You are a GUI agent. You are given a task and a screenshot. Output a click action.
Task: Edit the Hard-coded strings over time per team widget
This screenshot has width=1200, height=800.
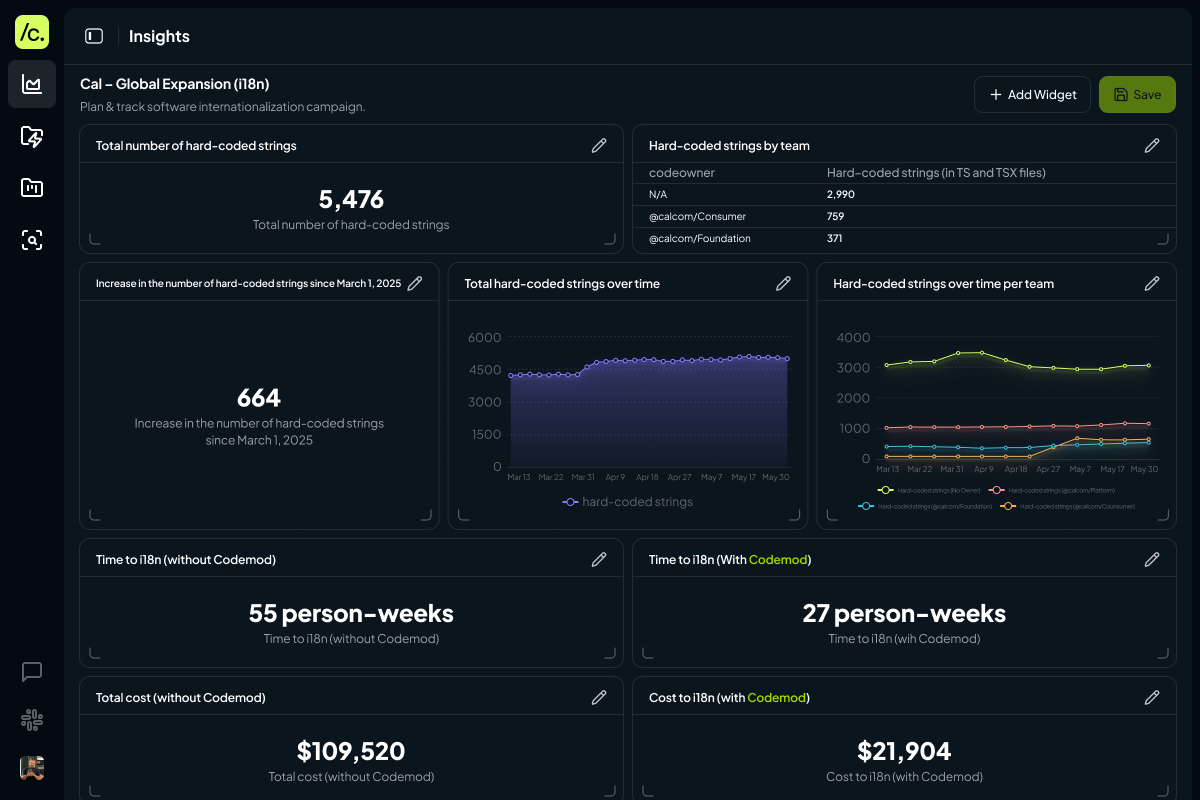(x=1152, y=284)
